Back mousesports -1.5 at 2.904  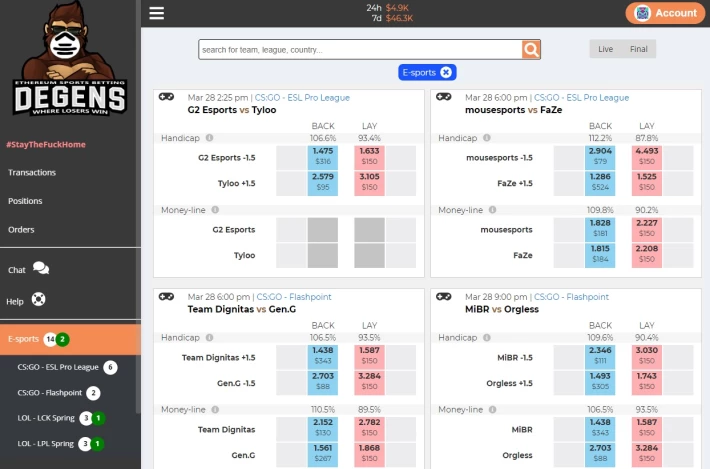point(600,157)
